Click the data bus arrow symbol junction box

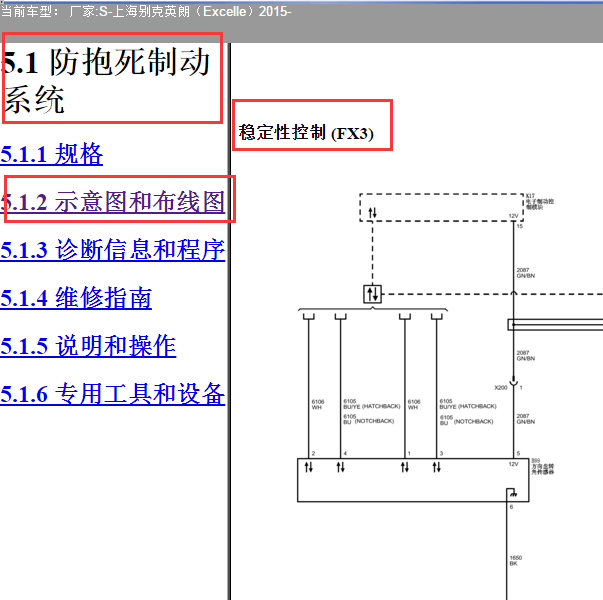pos(372,294)
